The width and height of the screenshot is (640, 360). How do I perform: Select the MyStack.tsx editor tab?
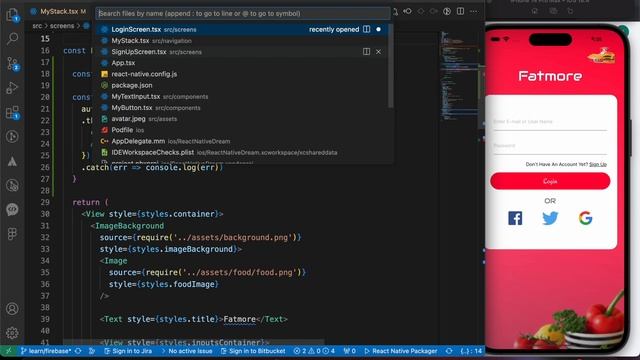pyautogui.click(x=58, y=11)
